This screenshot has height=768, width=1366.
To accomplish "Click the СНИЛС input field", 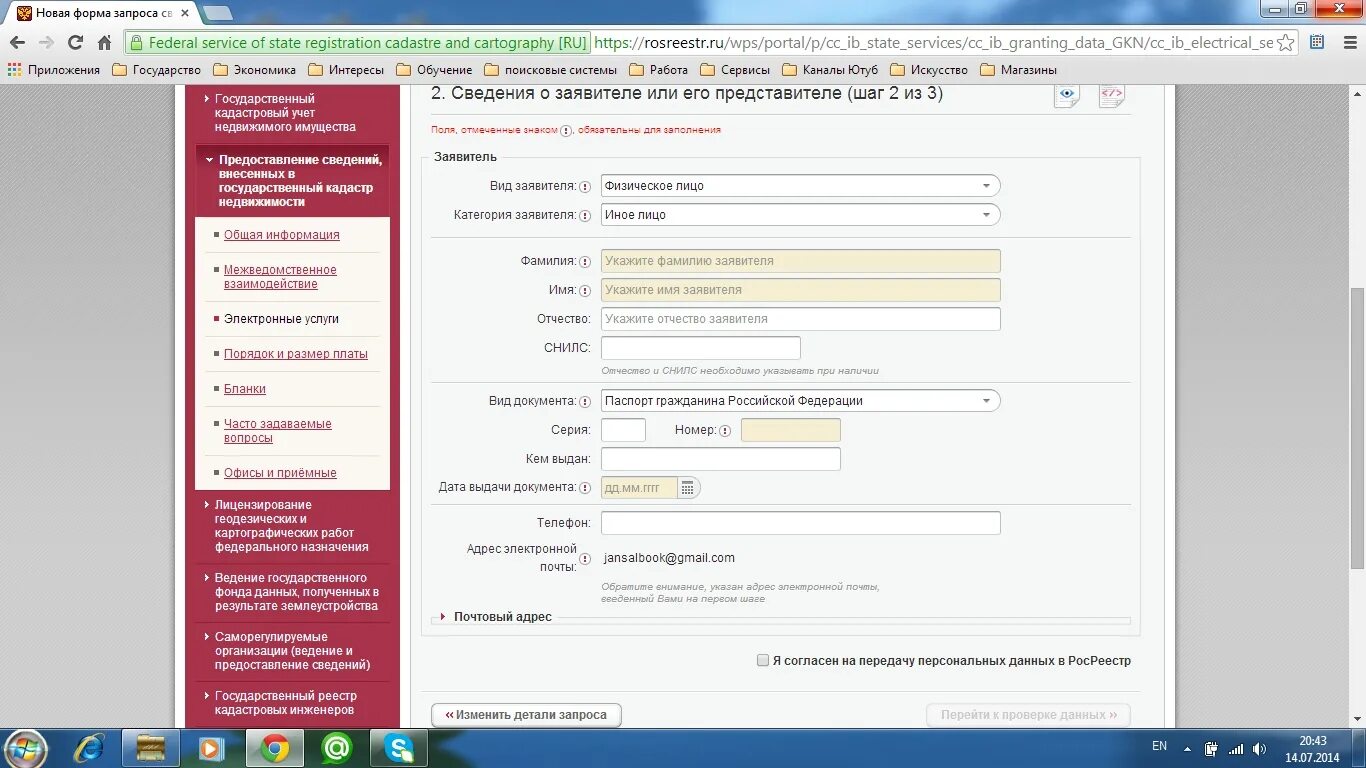I will pos(700,348).
